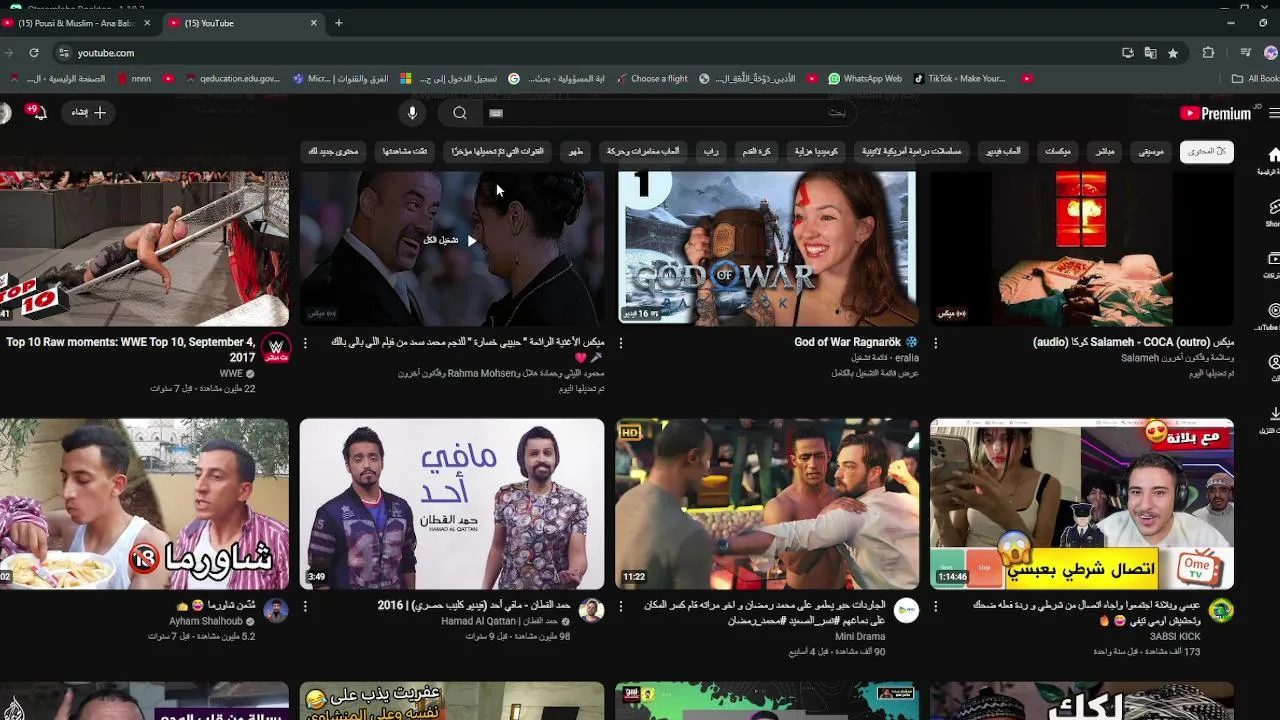
Task: Select the Cooking (طهو) filter chip
Action: (575, 151)
